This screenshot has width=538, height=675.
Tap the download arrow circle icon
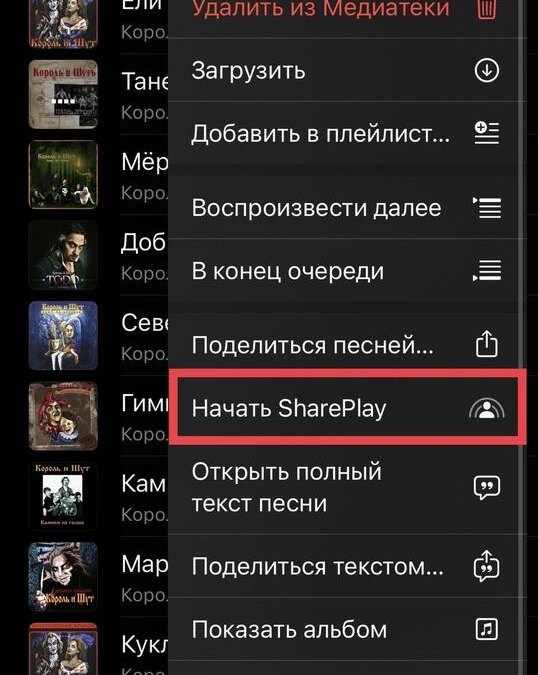(487, 71)
